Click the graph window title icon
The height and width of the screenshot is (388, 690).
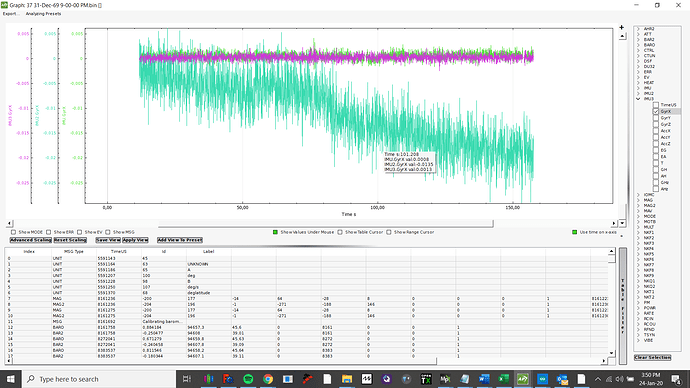[x=4, y=5]
